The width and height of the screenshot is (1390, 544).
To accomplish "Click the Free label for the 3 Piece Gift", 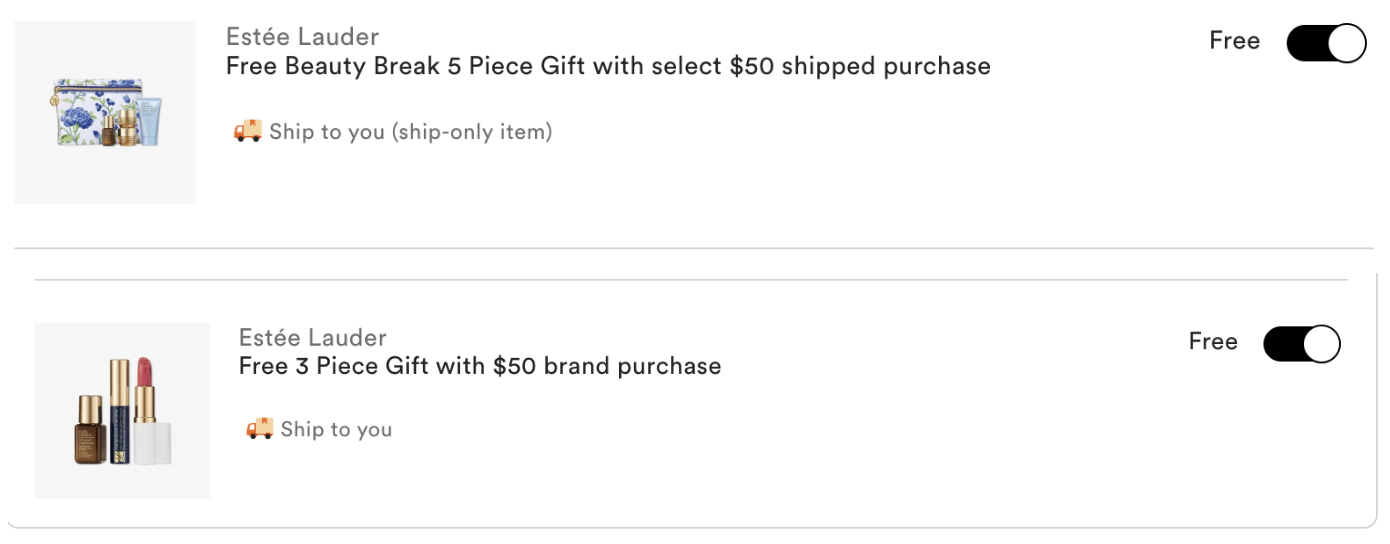I will coord(1213,342).
